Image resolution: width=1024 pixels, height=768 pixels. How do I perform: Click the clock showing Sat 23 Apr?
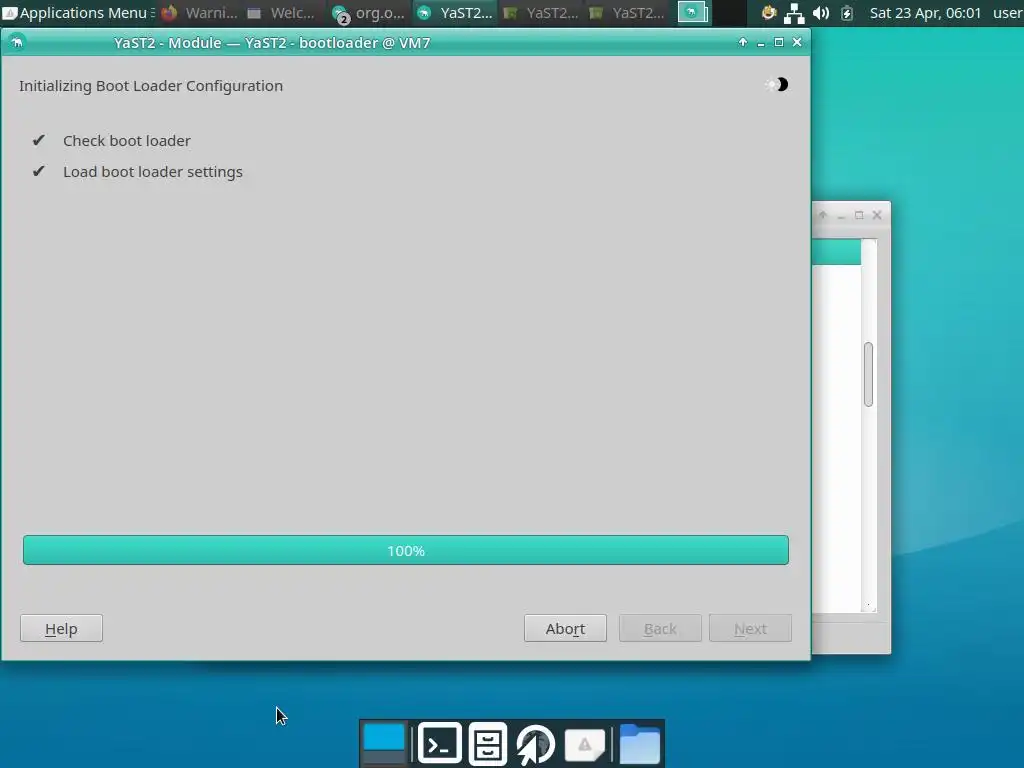(x=925, y=12)
